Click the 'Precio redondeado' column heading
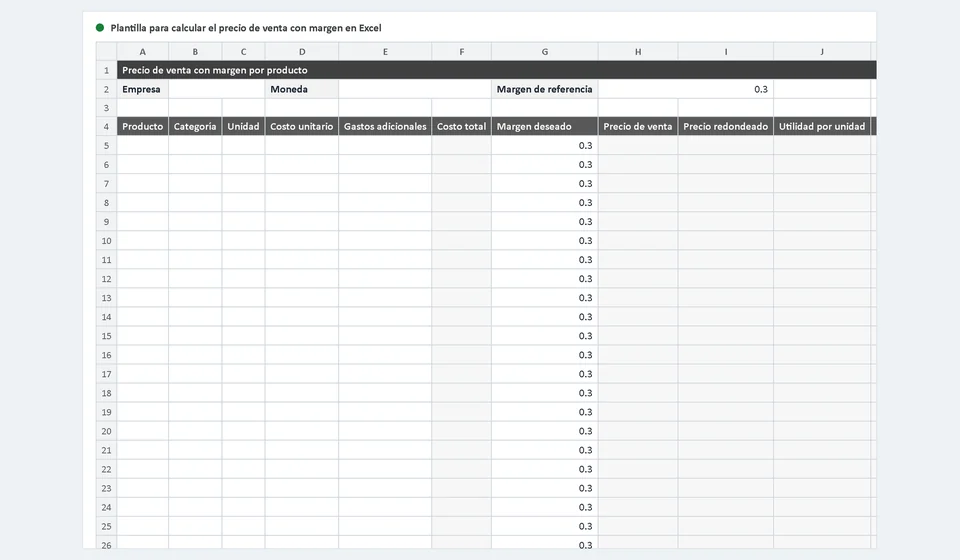960x560 pixels. click(726, 127)
